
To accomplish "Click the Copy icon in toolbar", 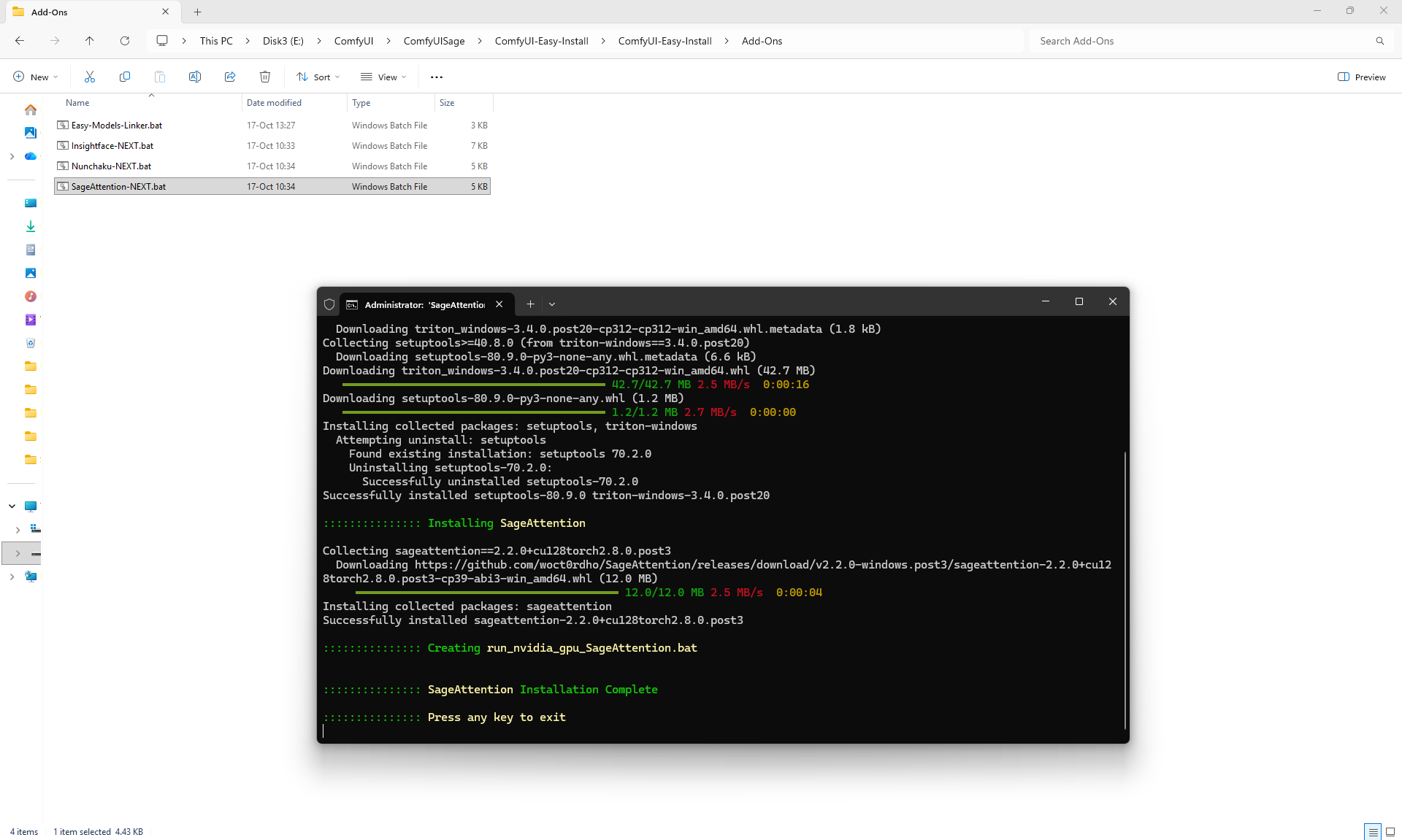I will tap(125, 77).
